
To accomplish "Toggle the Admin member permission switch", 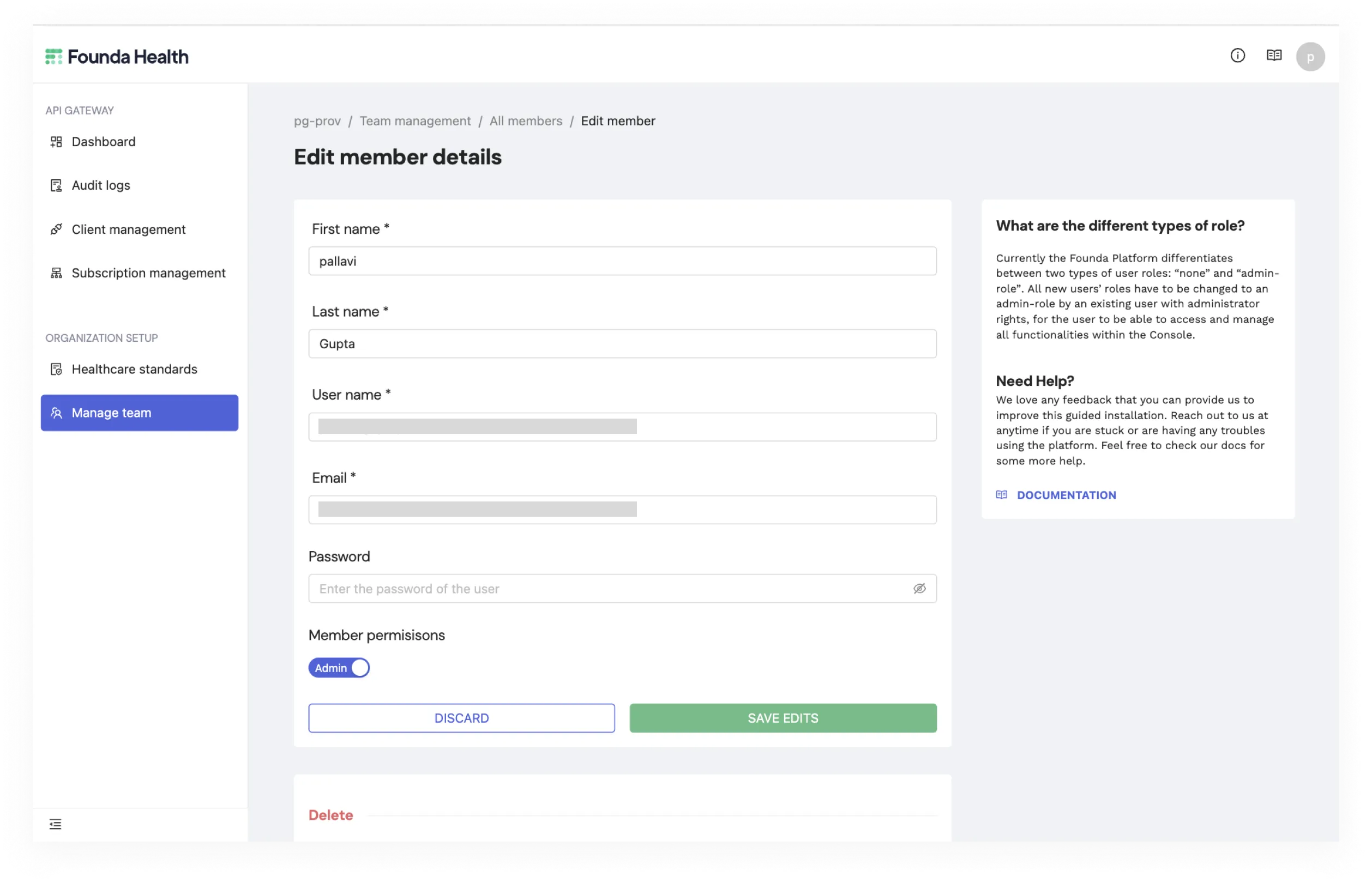I will coord(339,668).
